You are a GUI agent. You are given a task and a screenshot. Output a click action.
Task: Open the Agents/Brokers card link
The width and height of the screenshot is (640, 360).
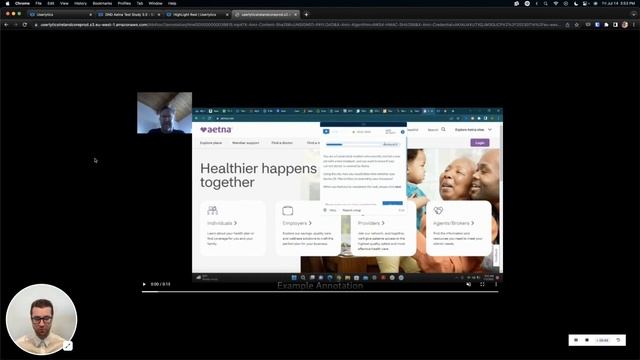click(453, 223)
